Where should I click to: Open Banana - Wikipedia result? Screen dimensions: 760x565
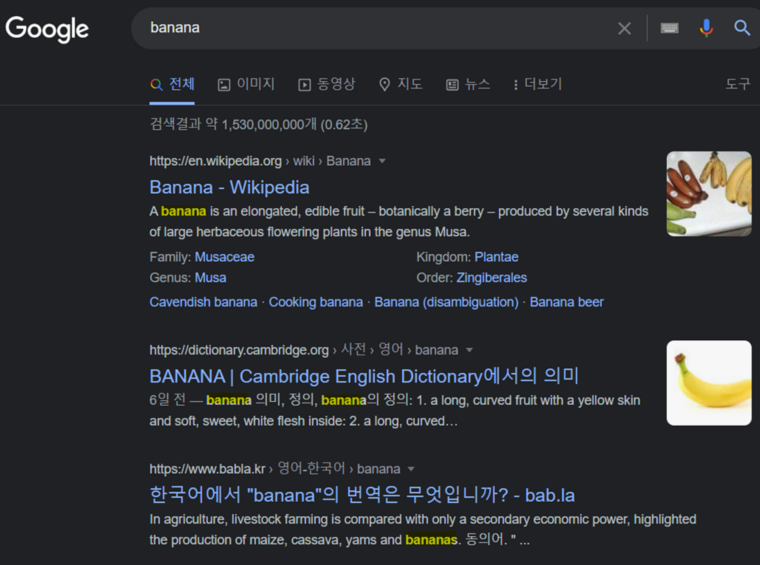229,188
